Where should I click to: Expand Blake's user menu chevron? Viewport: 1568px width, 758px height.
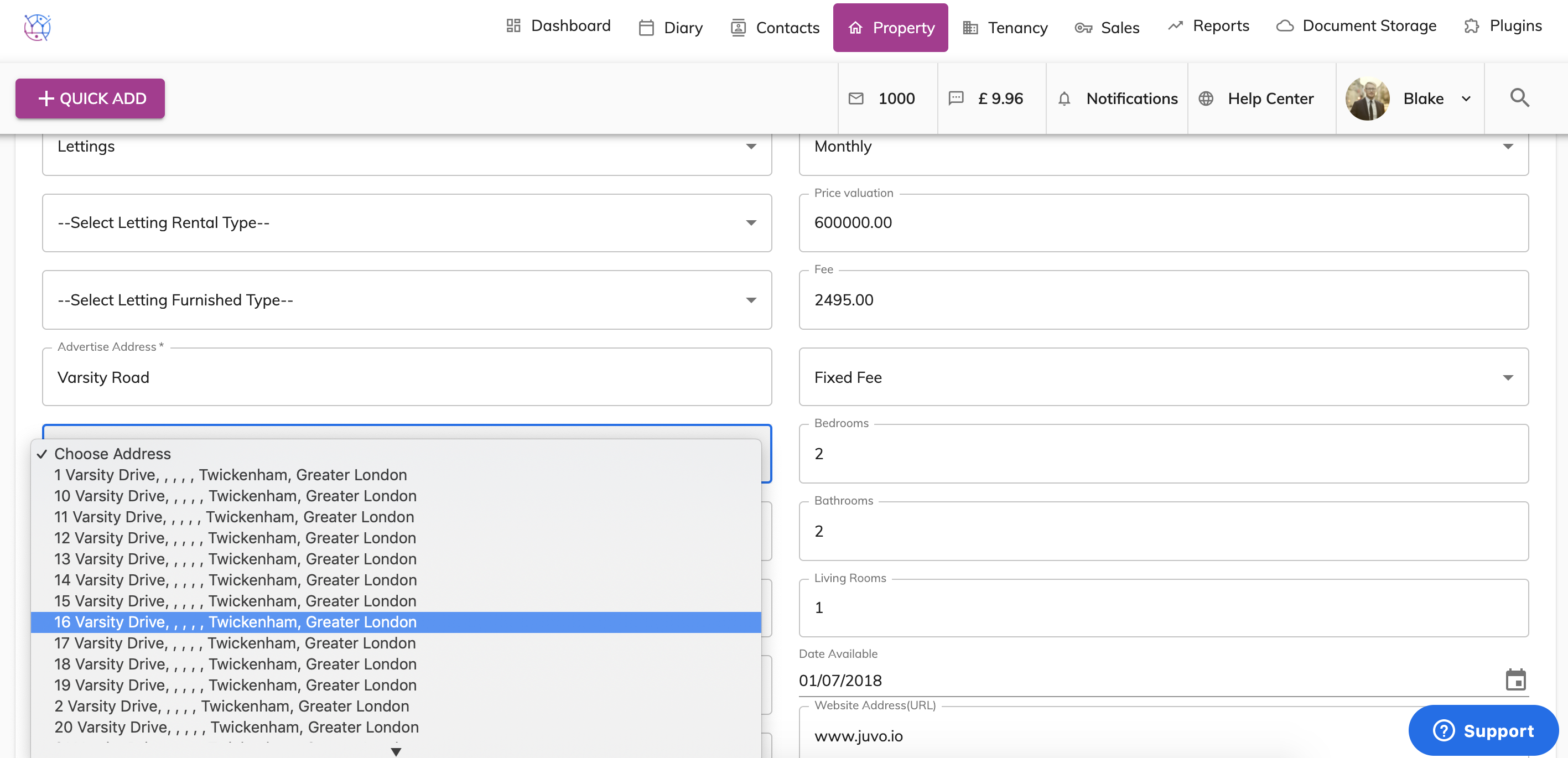tap(1466, 98)
